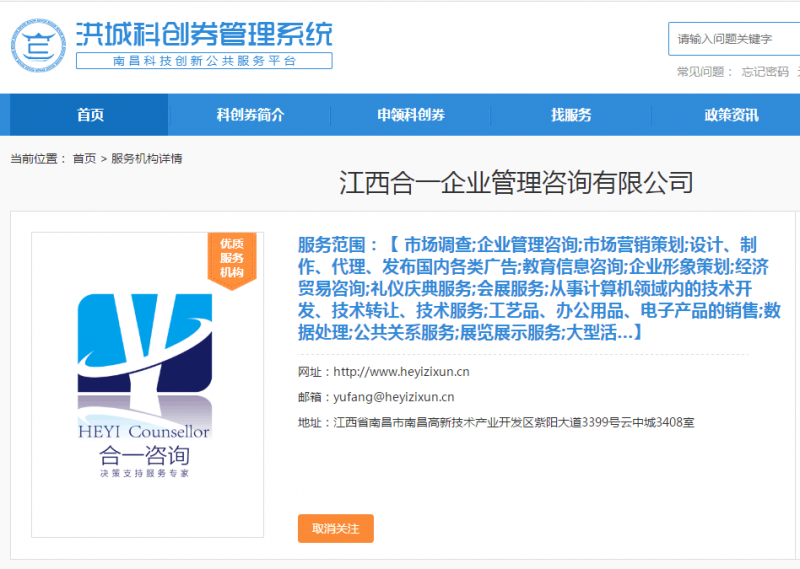Go to the 申领科创券 navigation tab
Image resolution: width=800 pixels, height=569 pixels.
tap(411, 115)
